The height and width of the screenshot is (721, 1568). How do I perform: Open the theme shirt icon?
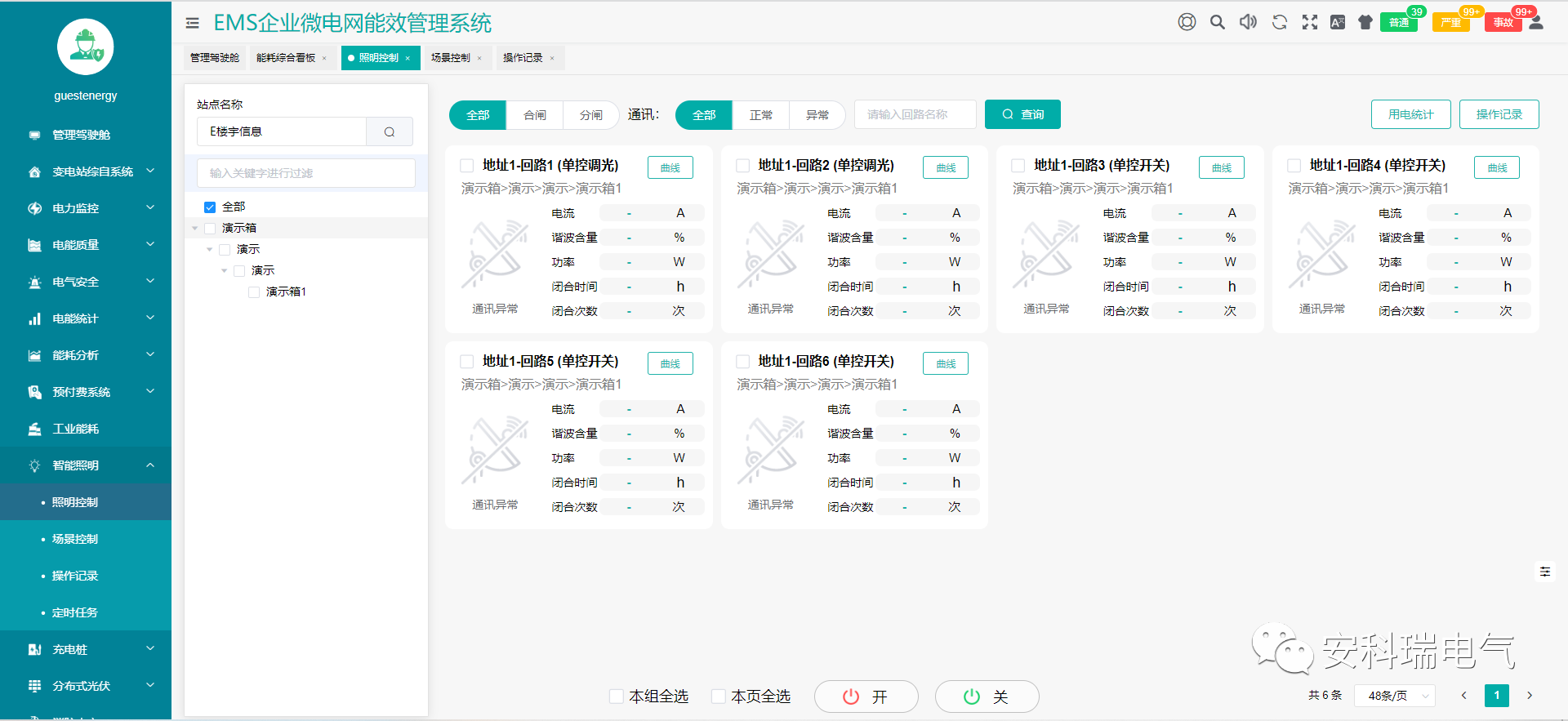pyautogui.click(x=1365, y=22)
